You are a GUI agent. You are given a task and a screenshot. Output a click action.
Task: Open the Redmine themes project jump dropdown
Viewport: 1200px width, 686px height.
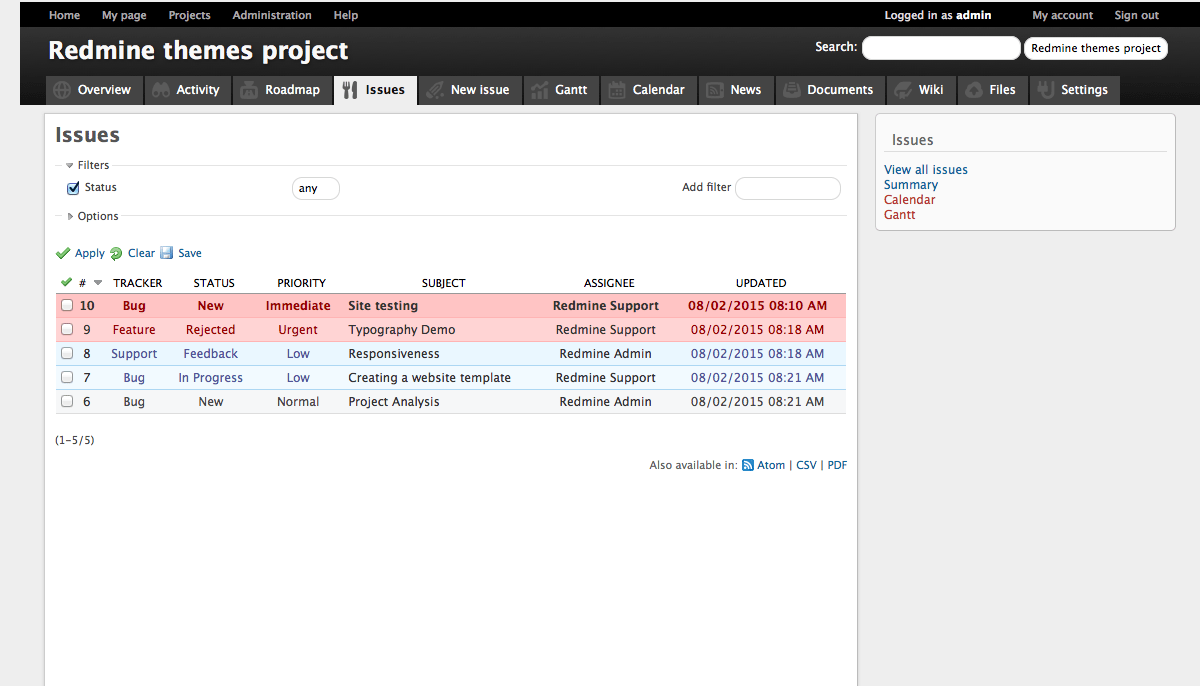tap(1096, 48)
